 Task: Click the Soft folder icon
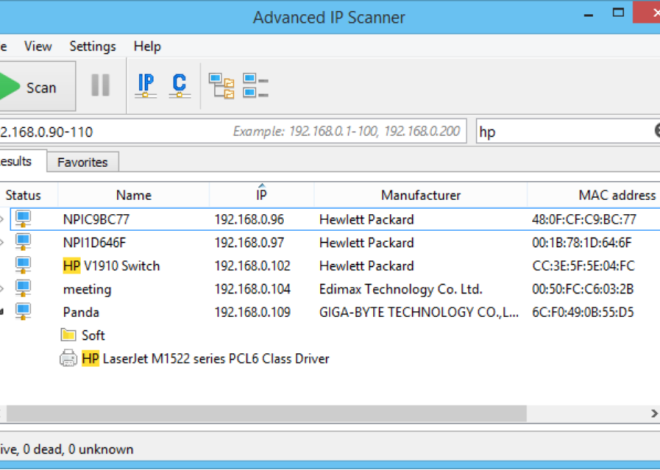pos(68,335)
